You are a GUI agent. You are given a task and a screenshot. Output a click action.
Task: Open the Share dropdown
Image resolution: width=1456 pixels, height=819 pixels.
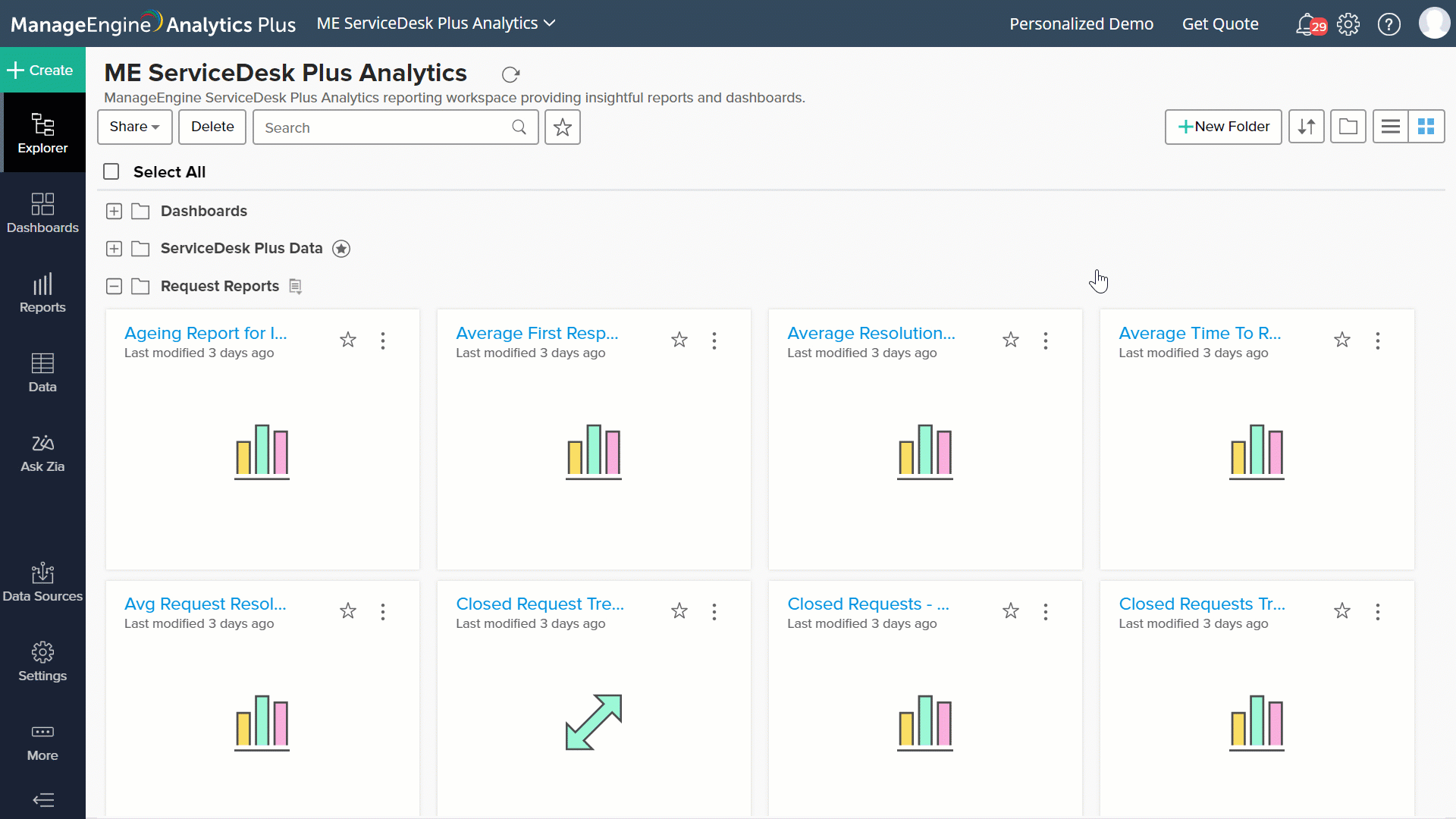[134, 127]
